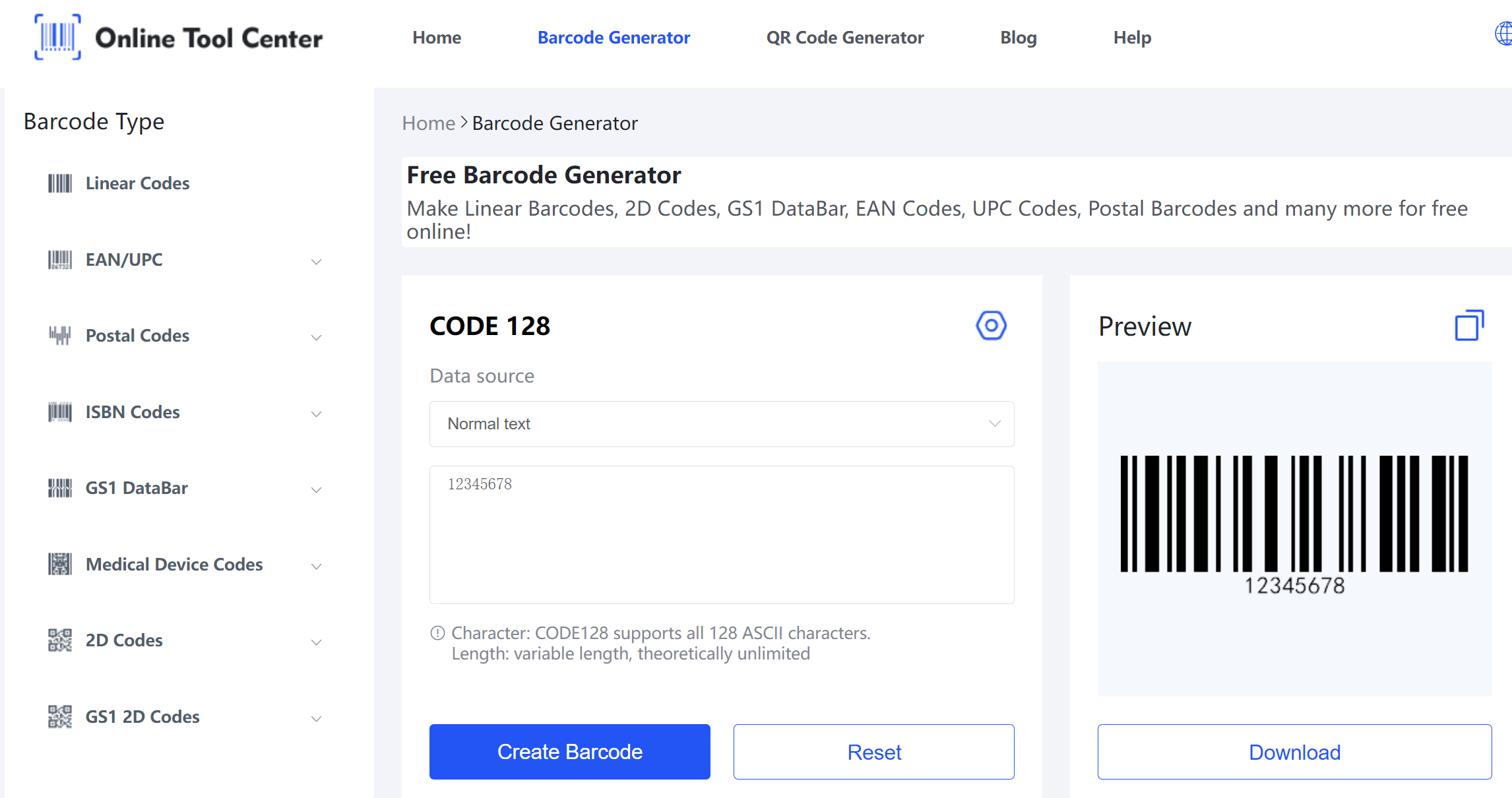Click the GS1 DataBar barcode type icon

[x=56, y=488]
